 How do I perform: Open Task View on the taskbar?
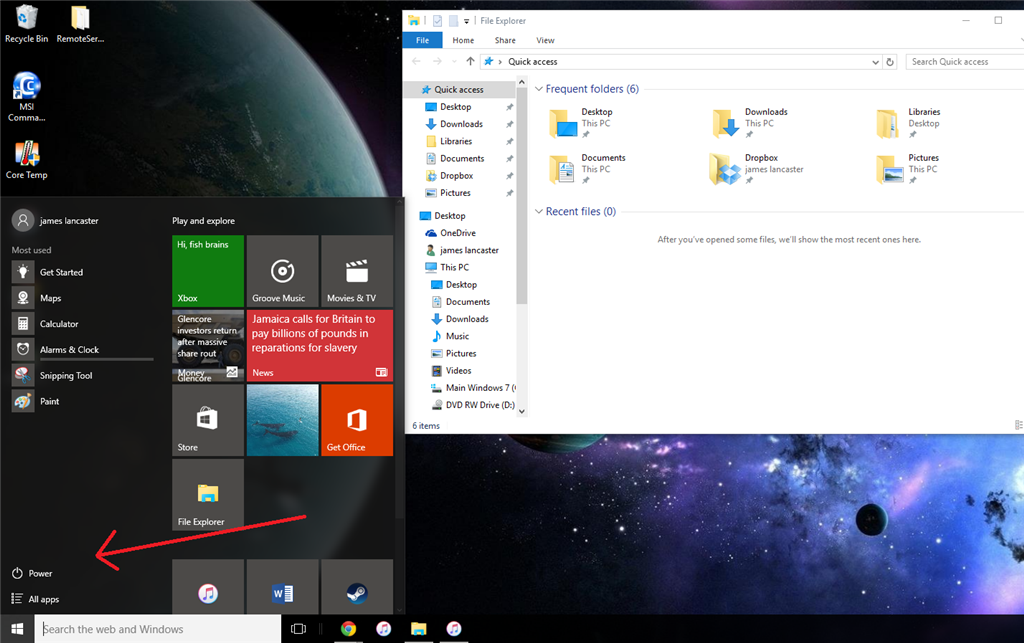(298, 629)
